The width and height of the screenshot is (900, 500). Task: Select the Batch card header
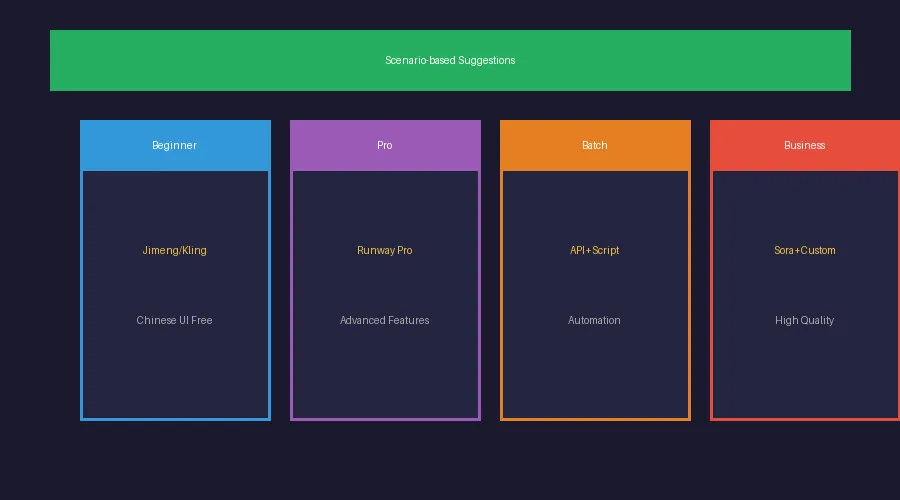[x=595, y=145]
